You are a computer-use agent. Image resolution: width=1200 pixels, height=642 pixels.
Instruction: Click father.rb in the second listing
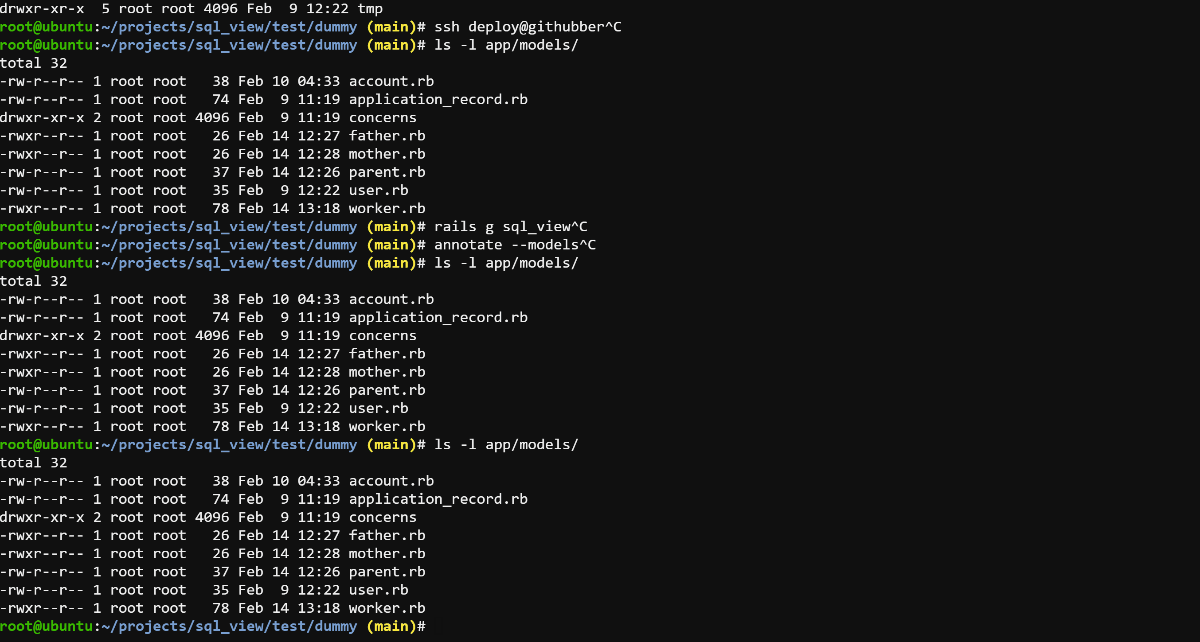pyautogui.click(x=387, y=354)
